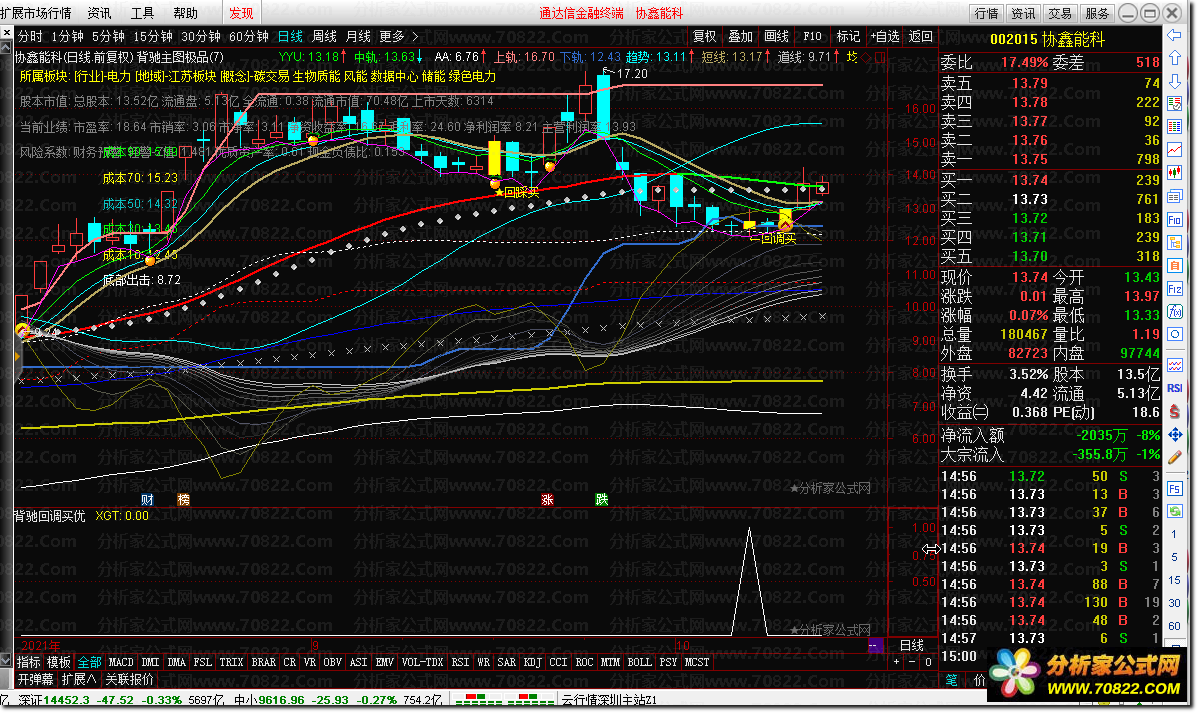The height and width of the screenshot is (713, 1199).
Task: Expand 更多 more periods dropdown
Action: (398, 36)
